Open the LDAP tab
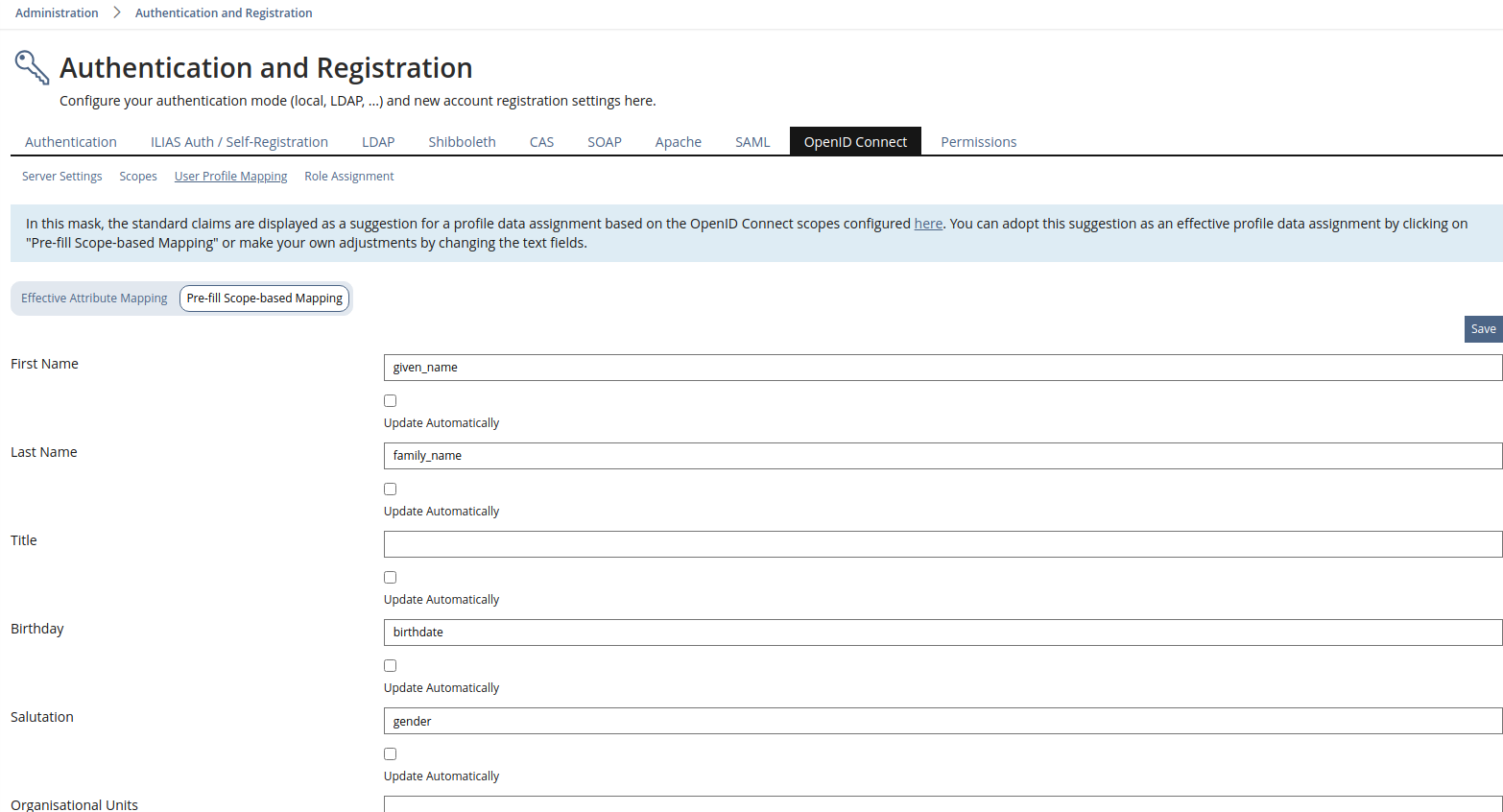Image resolution: width=1503 pixels, height=812 pixels. (x=378, y=142)
